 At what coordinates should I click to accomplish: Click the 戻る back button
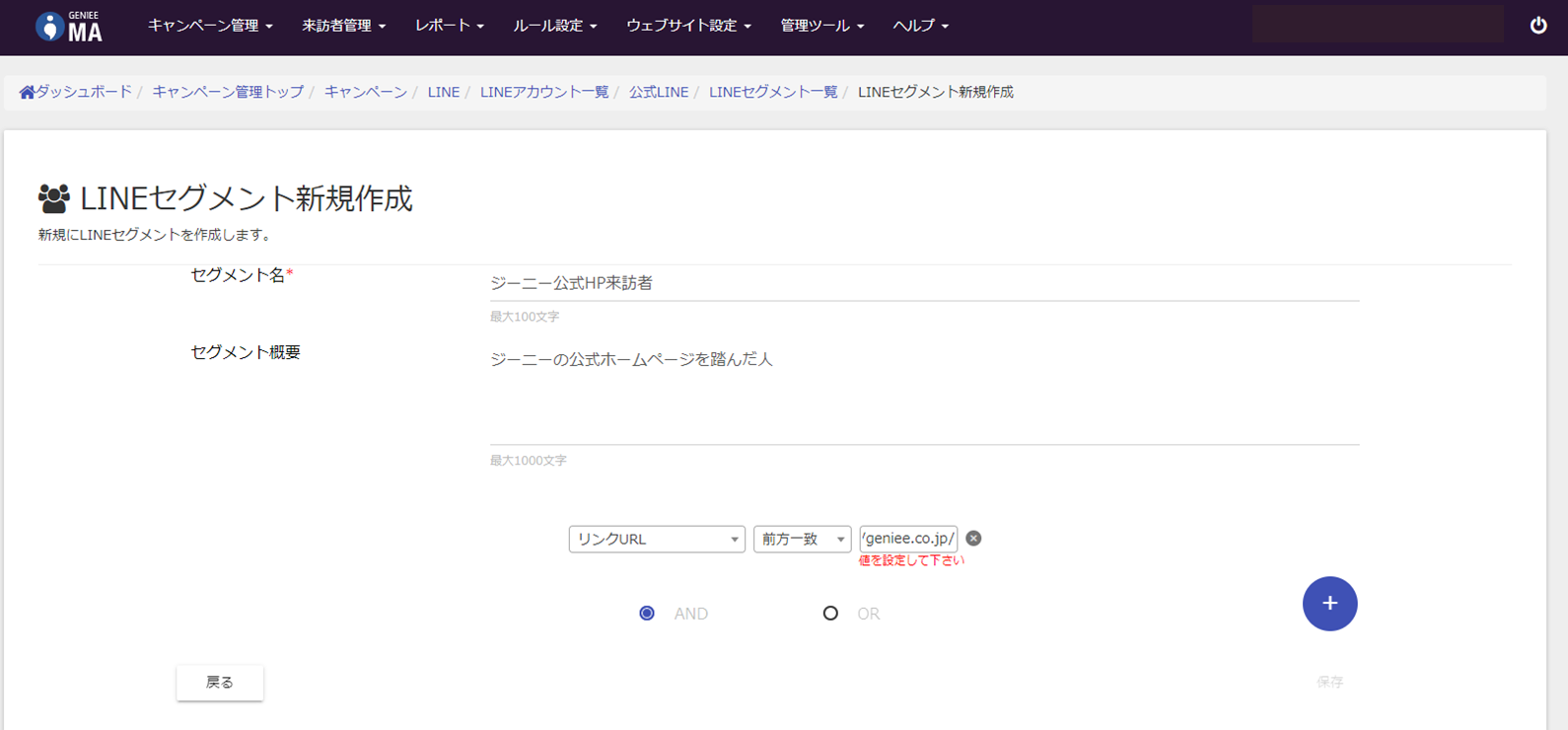(x=220, y=683)
